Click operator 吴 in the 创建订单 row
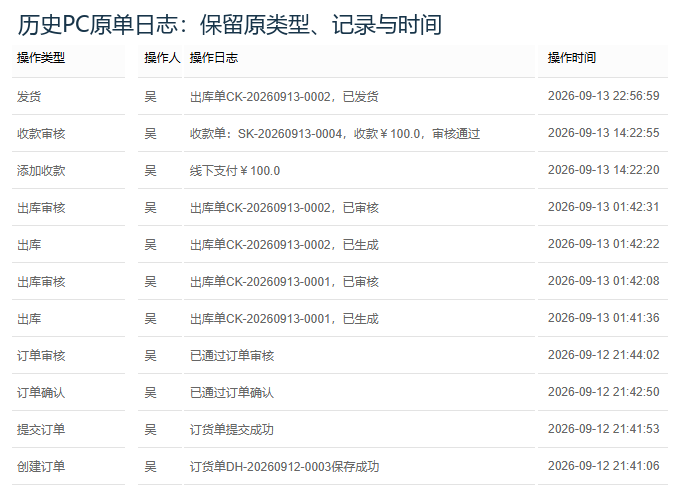This screenshot has height=495, width=675. click(x=150, y=467)
